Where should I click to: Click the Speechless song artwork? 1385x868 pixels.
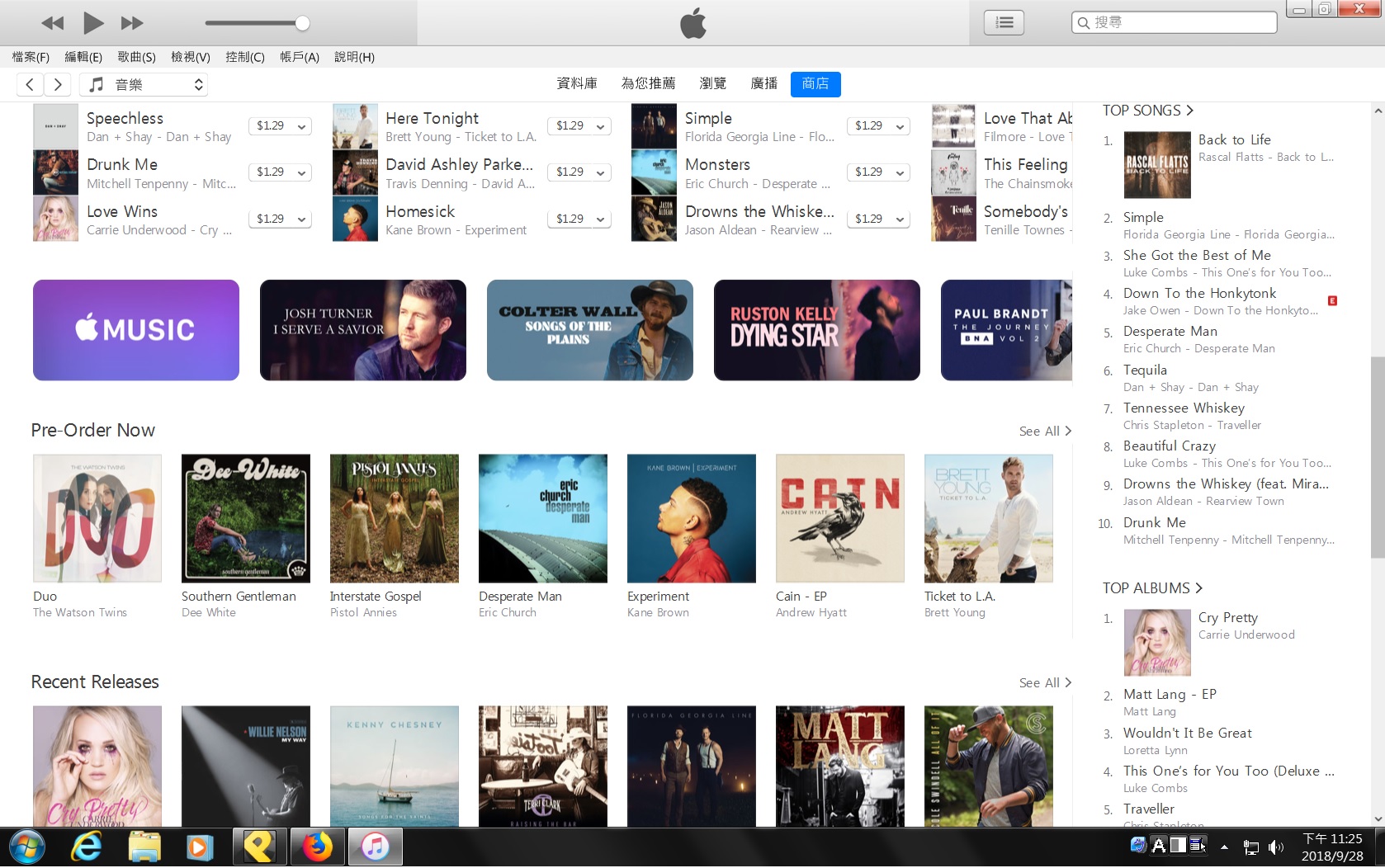point(55,126)
